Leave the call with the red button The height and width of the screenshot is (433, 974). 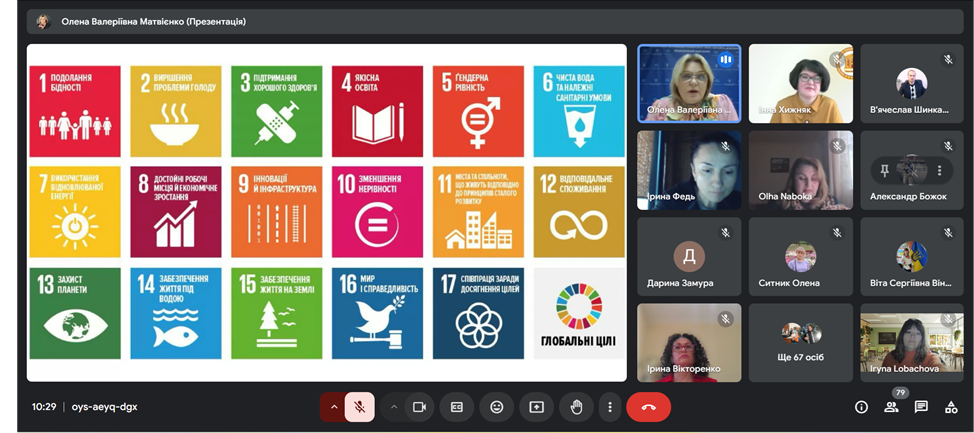(649, 407)
